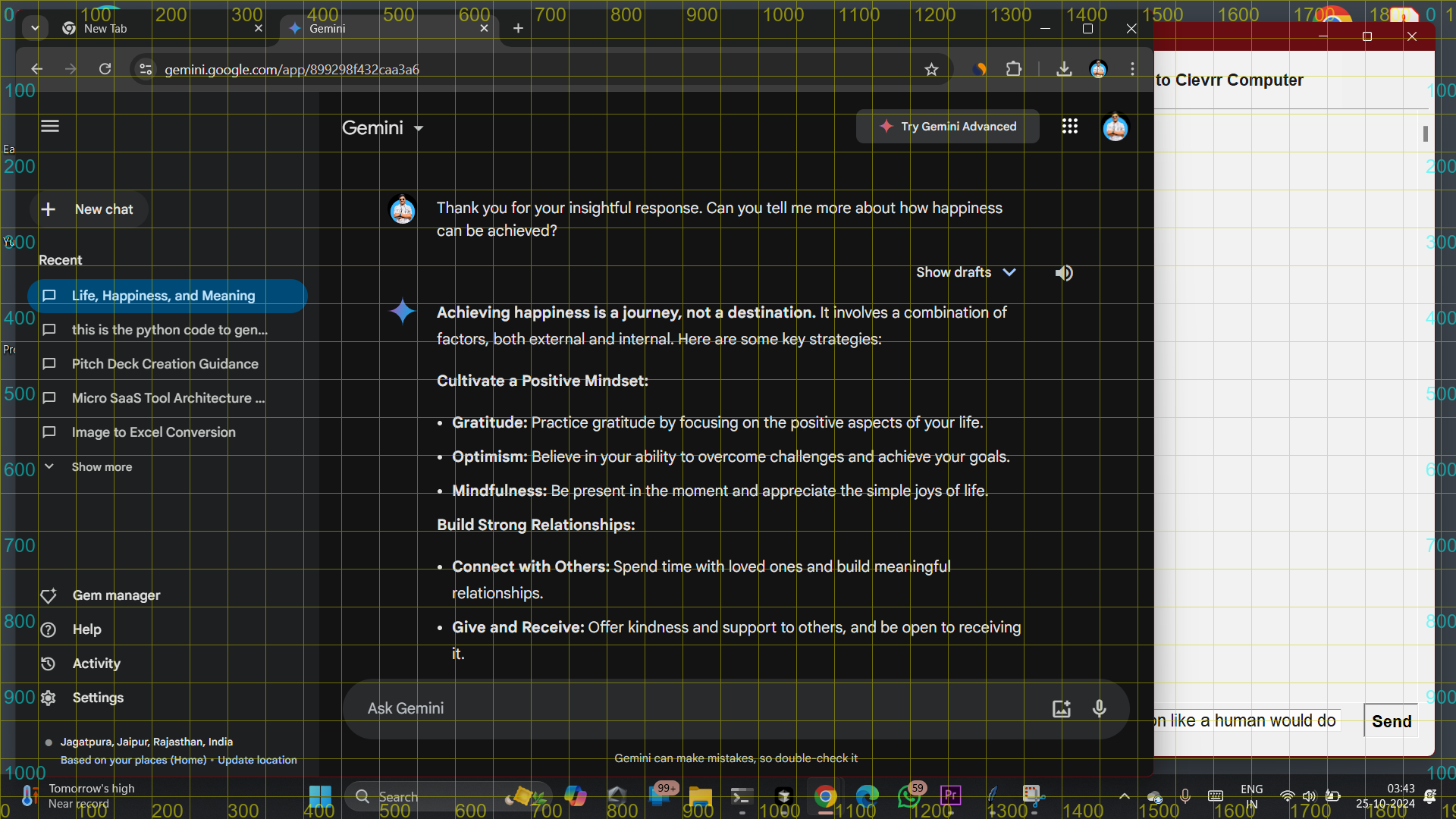Screen dimensions: 1456x819
Task: Open WhatsApp from the taskbar
Action: [x=908, y=796]
